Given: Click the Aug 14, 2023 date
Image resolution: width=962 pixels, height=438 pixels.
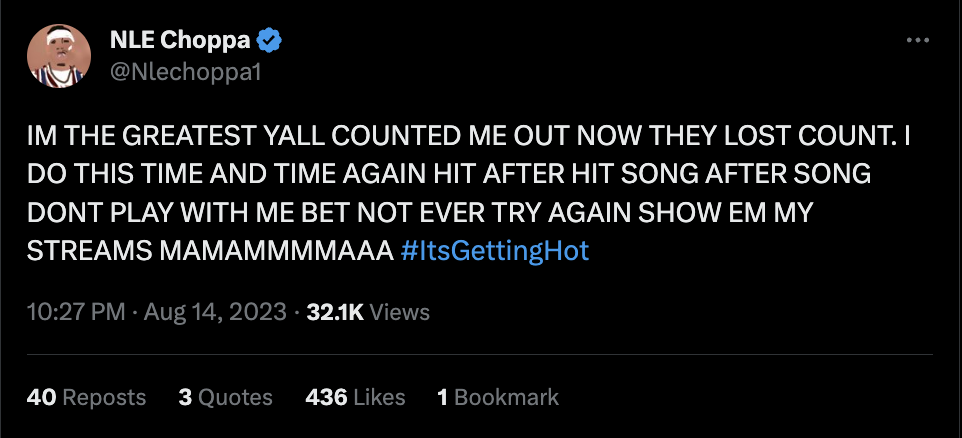Looking at the screenshot, I should tap(216, 312).
